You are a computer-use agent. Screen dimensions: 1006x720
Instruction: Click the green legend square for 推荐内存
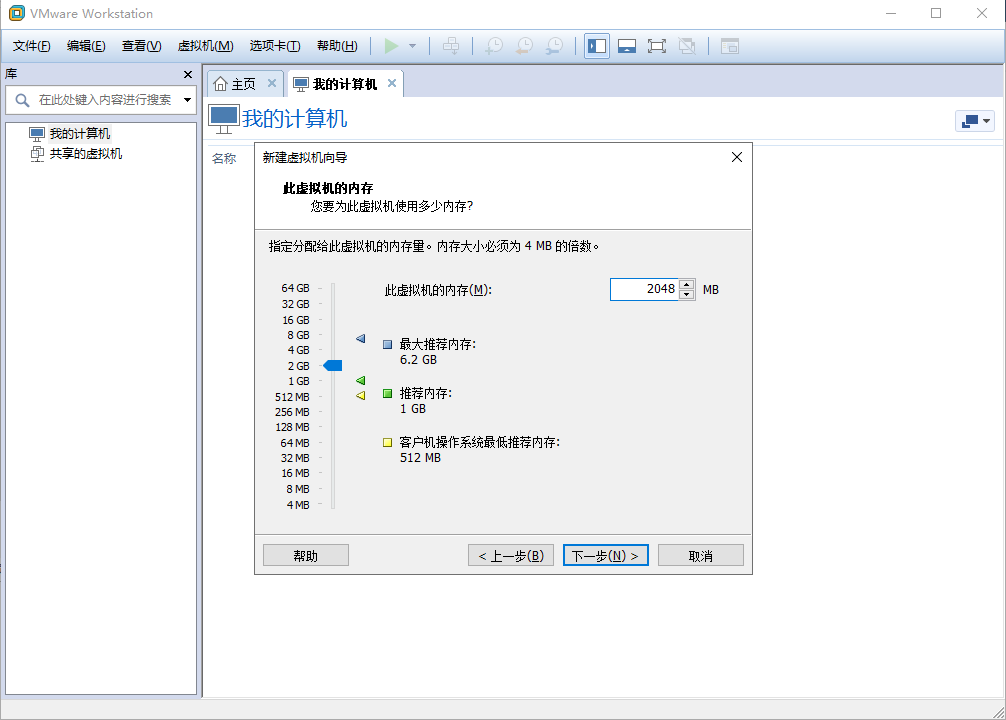click(388, 393)
